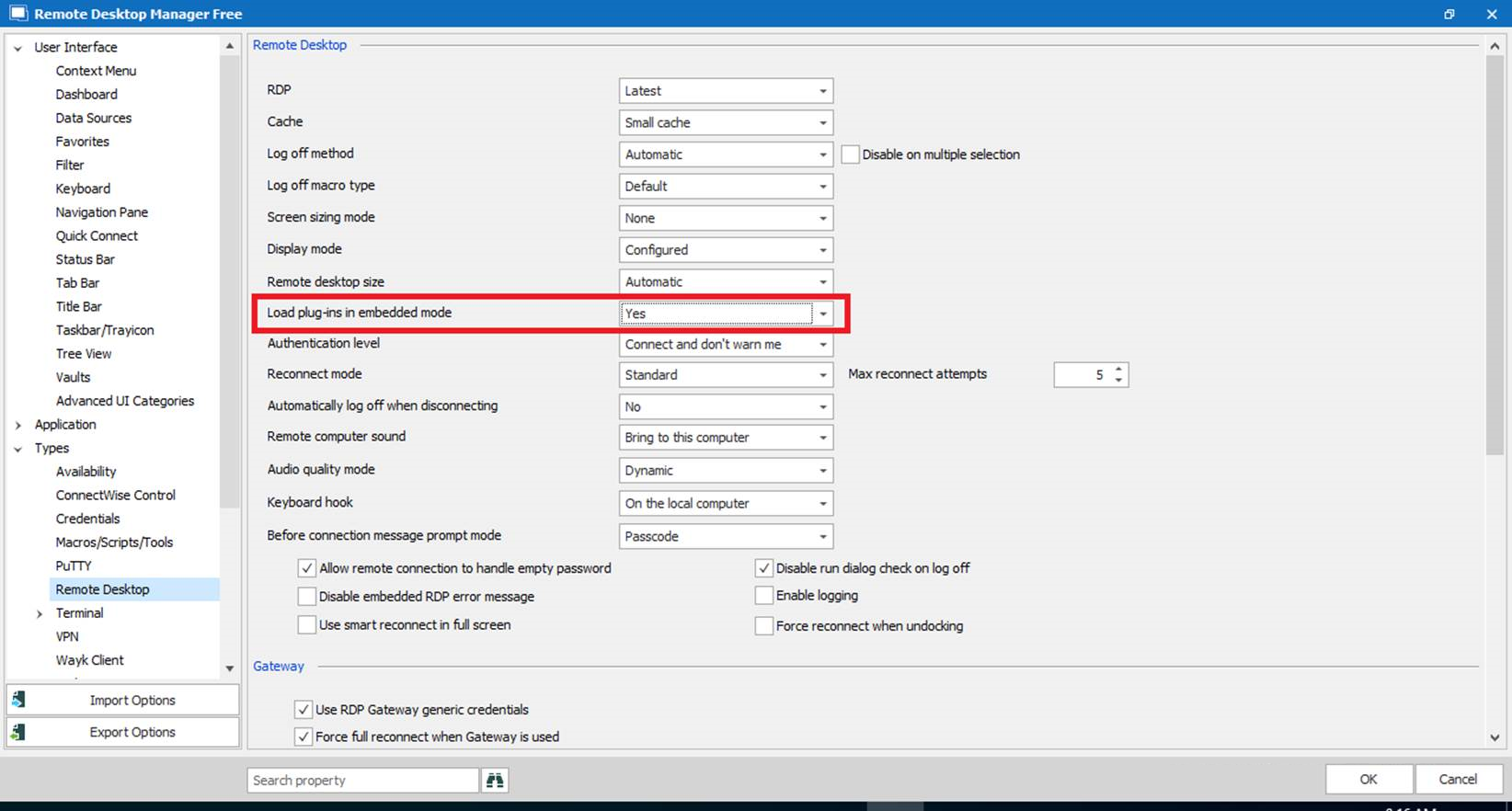This screenshot has width=1512, height=811.
Task: Click in the Search property field
Action: pos(362,781)
